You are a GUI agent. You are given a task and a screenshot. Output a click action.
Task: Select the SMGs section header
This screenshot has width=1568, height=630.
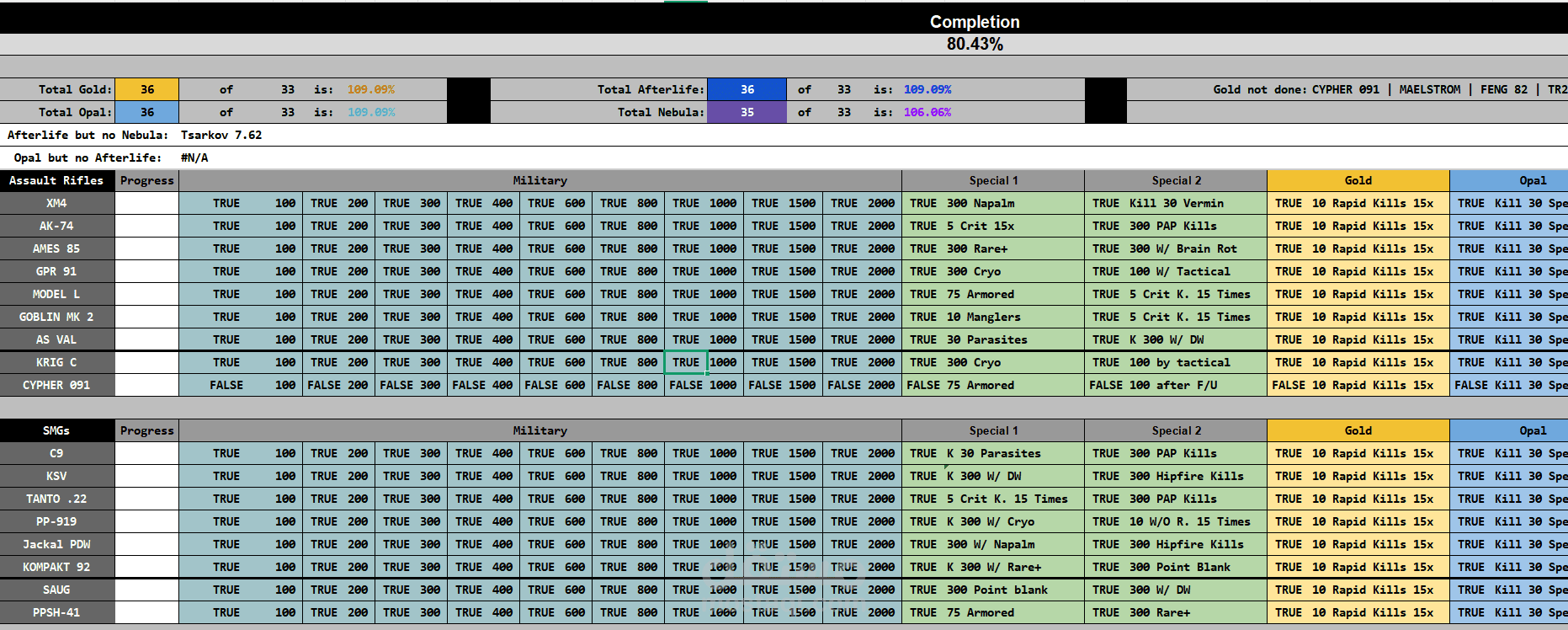pos(57,430)
